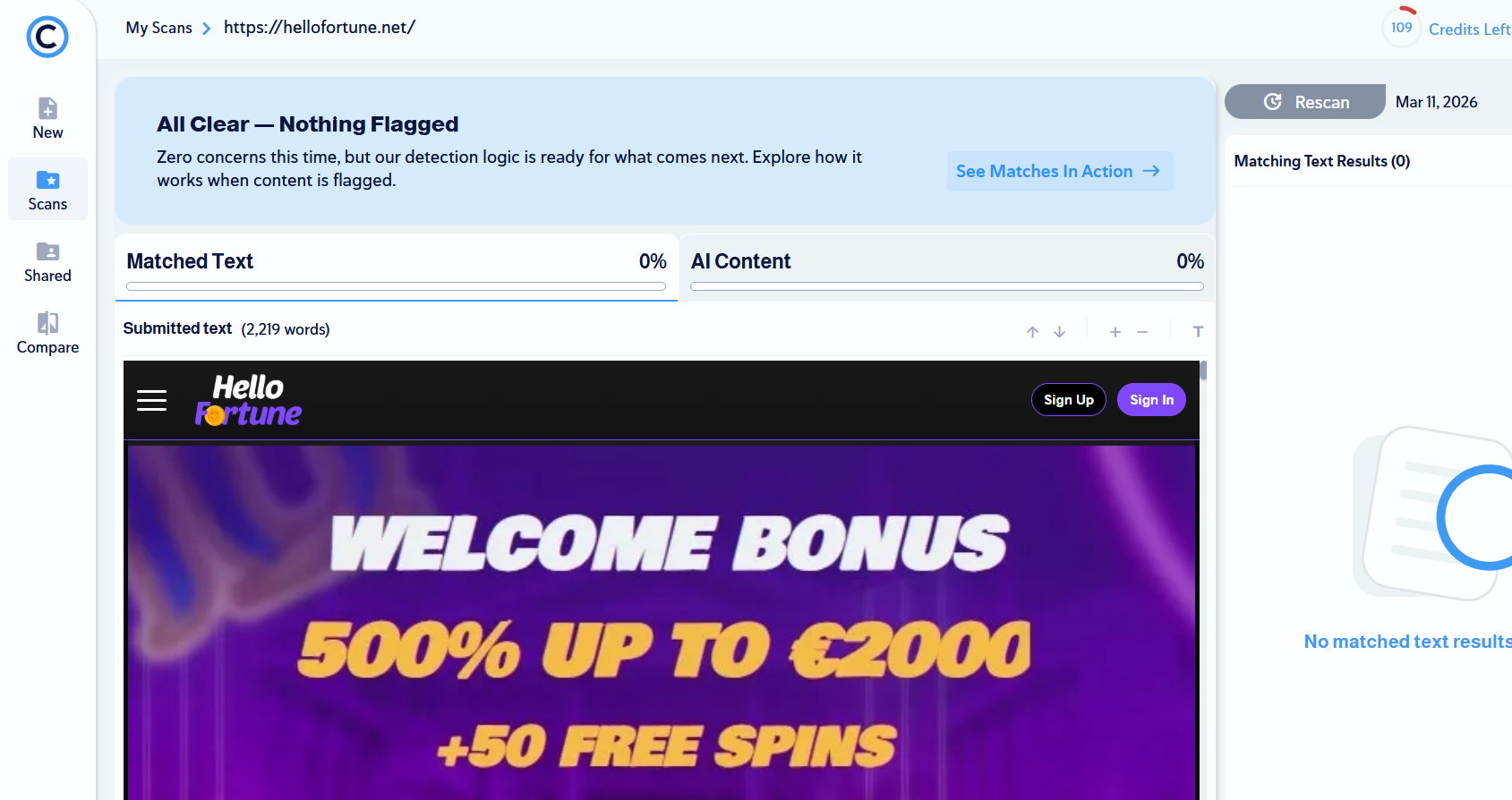Open the Scans folder
The image size is (1512, 800).
47,190
